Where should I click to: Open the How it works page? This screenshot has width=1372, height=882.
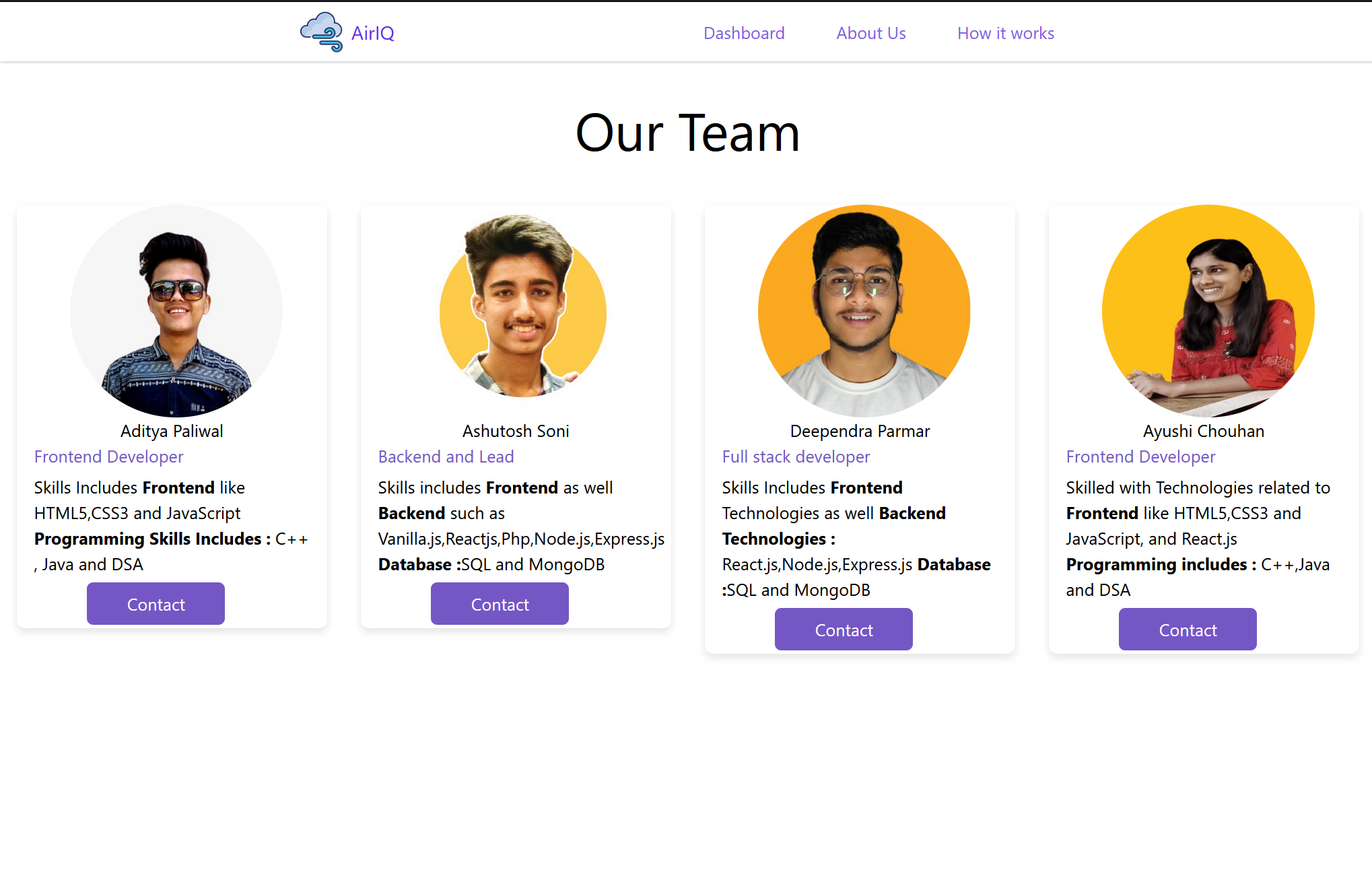tap(1006, 33)
